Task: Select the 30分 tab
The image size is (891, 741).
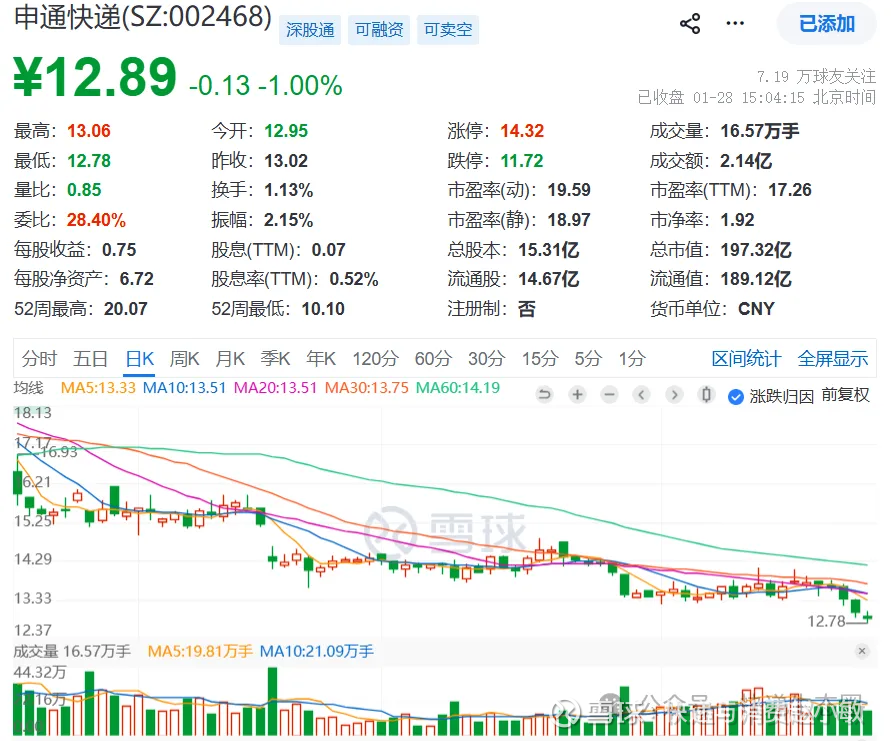Action: click(486, 359)
